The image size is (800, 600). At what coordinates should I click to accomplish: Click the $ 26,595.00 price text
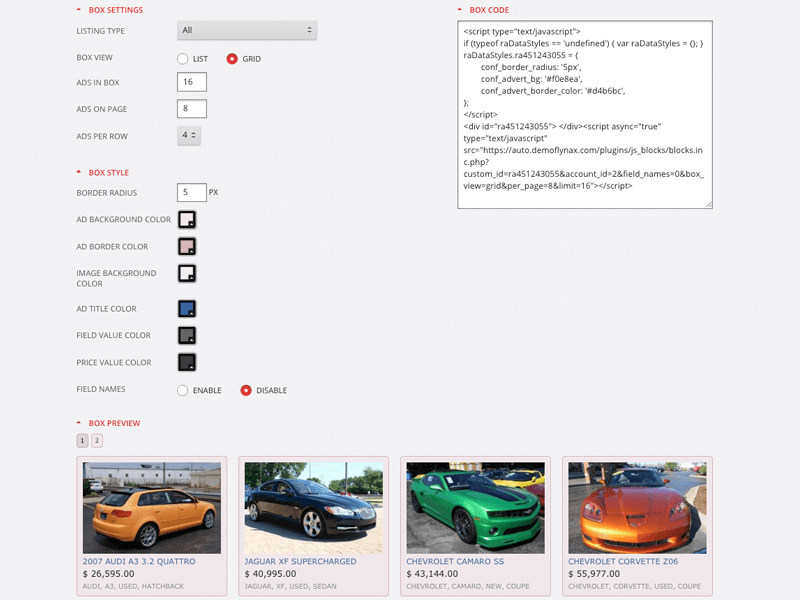[109, 574]
